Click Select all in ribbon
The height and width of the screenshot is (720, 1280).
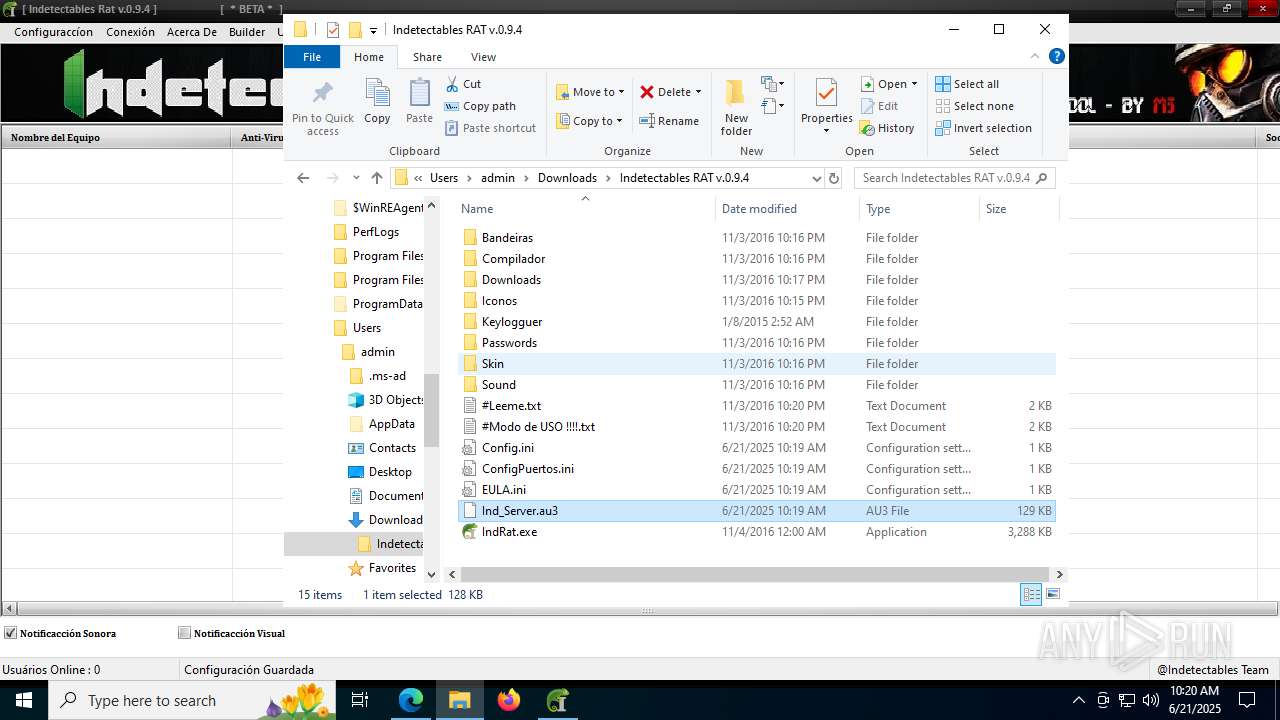[x=967, y=84]
